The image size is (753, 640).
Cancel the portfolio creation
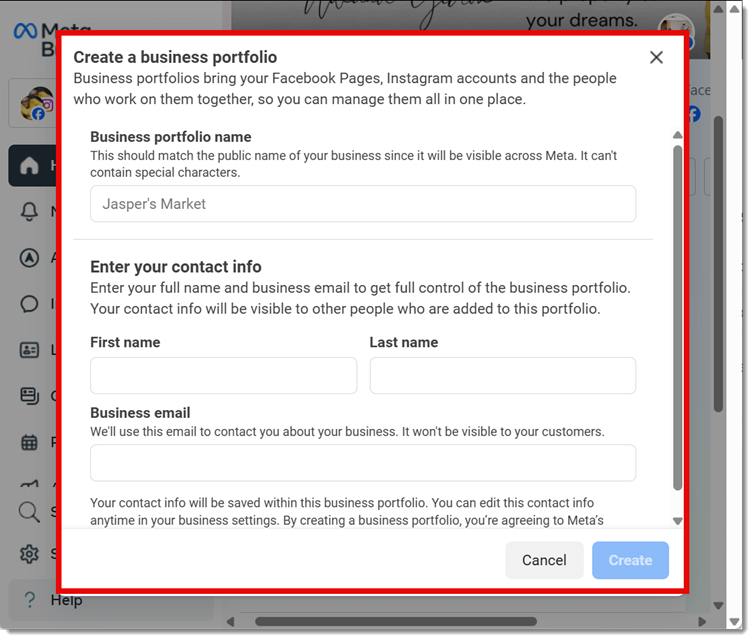coord(544,560)
